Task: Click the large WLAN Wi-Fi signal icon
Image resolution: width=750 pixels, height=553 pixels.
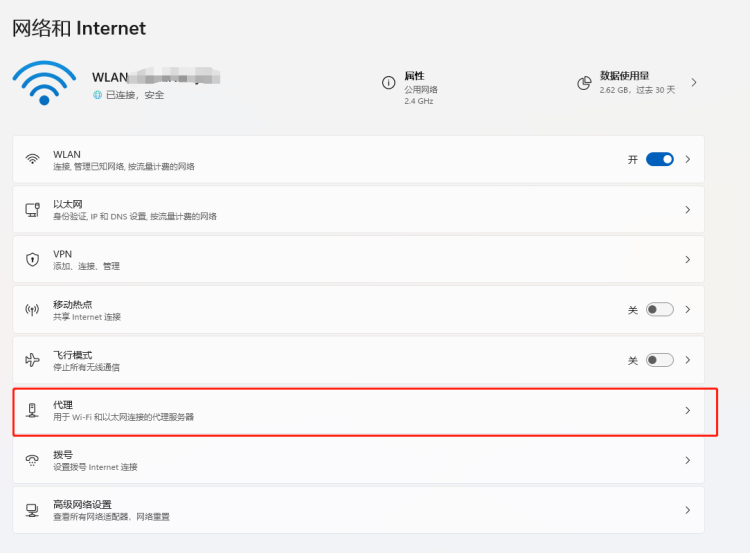Action: pyautogui.click(x=43, y=83)
